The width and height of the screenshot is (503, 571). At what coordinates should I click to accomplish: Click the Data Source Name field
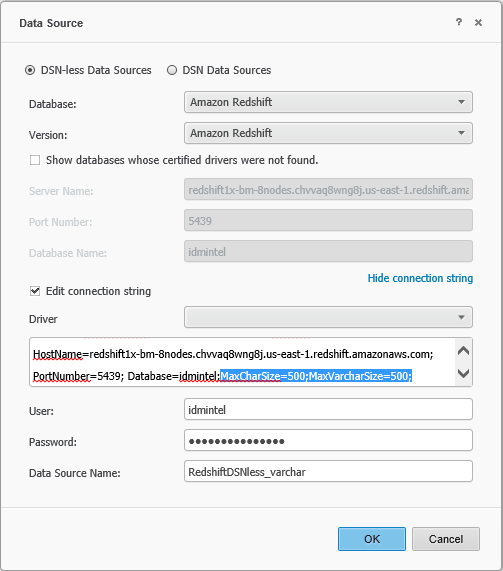click(x=328, y=471)
